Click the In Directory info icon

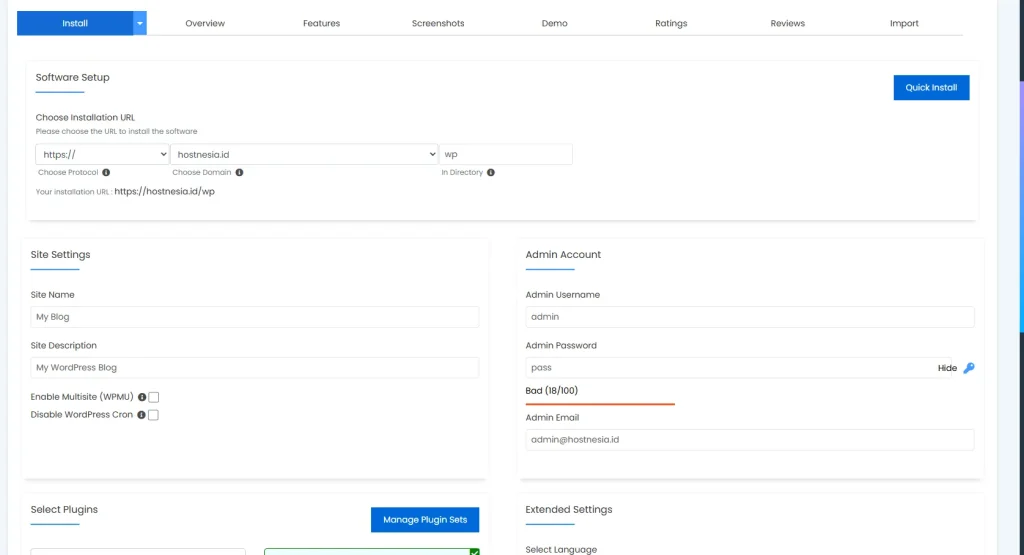pos(490,172)
